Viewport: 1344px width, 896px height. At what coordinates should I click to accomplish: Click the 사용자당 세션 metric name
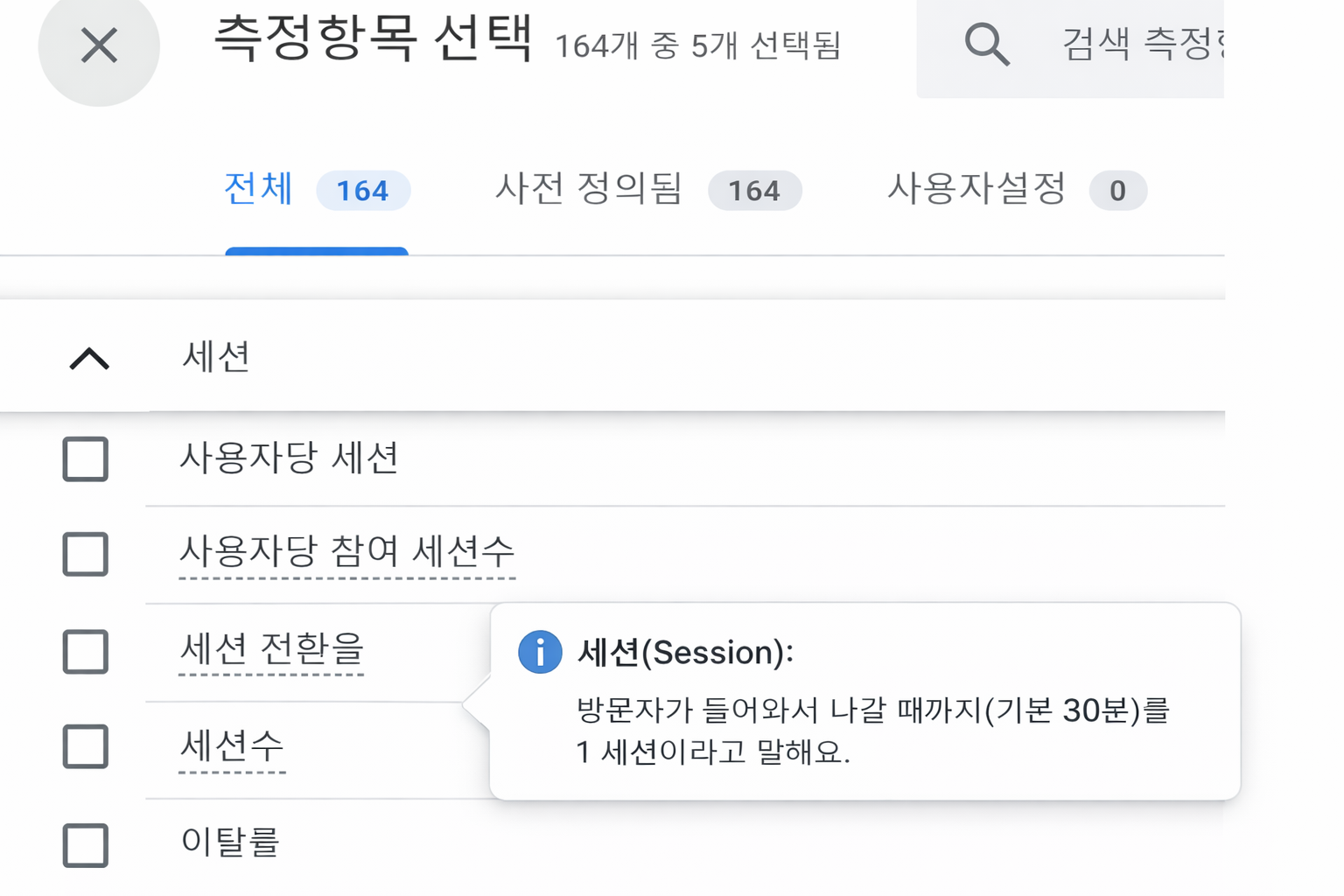pyautogui.click(x=289, y=458)
